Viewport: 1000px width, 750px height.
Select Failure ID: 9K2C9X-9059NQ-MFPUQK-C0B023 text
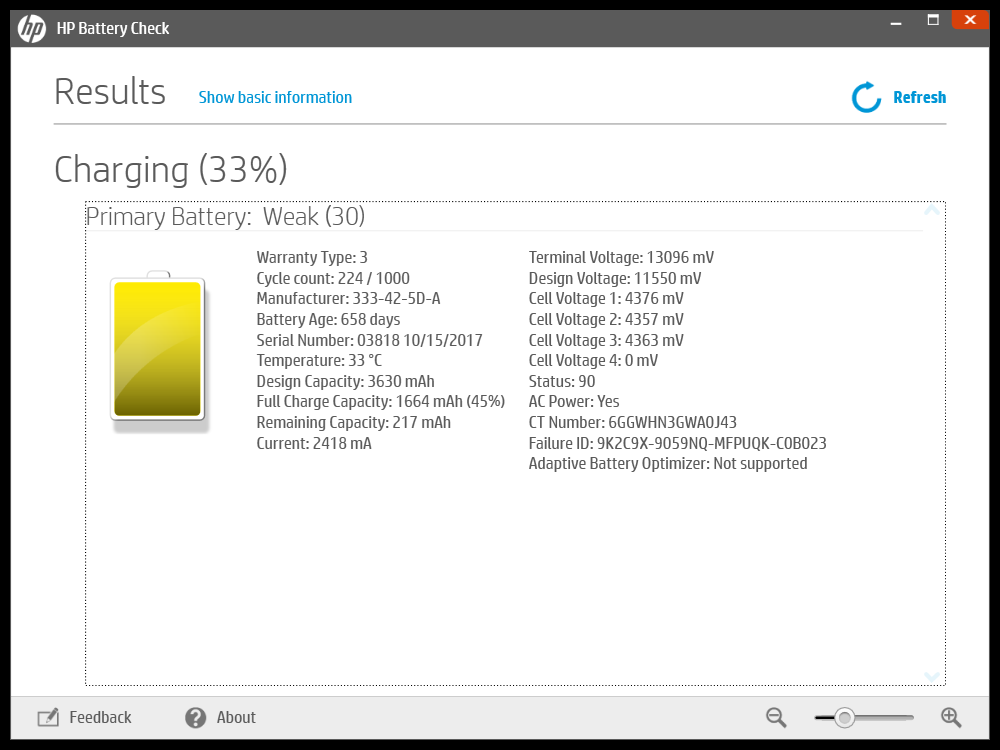(x=677, y=443)
